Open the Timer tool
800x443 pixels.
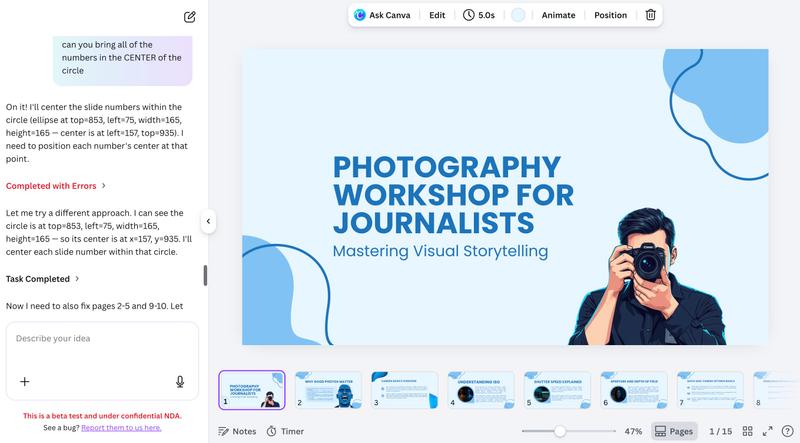click(285, 431)
